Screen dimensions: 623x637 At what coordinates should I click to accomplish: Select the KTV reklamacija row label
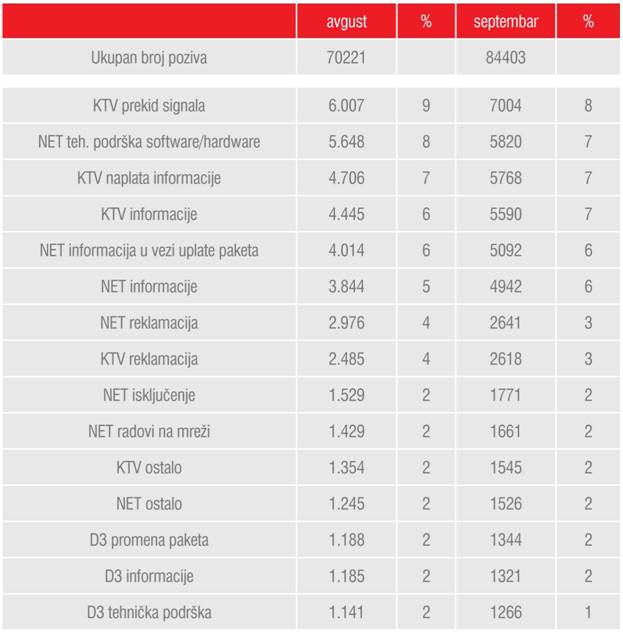[x=149, y=359]
